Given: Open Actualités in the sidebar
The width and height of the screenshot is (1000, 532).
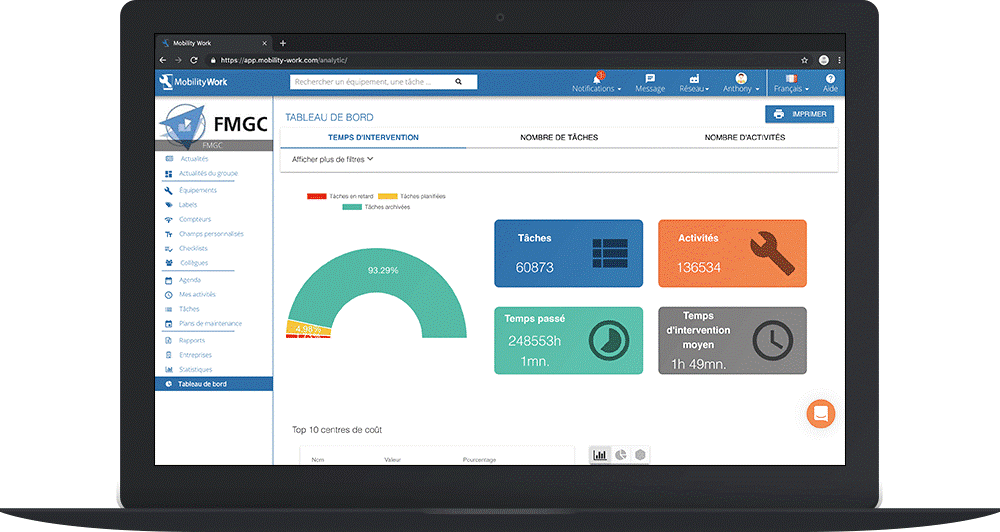Looking at the screenshot, I should click(194, 159).
